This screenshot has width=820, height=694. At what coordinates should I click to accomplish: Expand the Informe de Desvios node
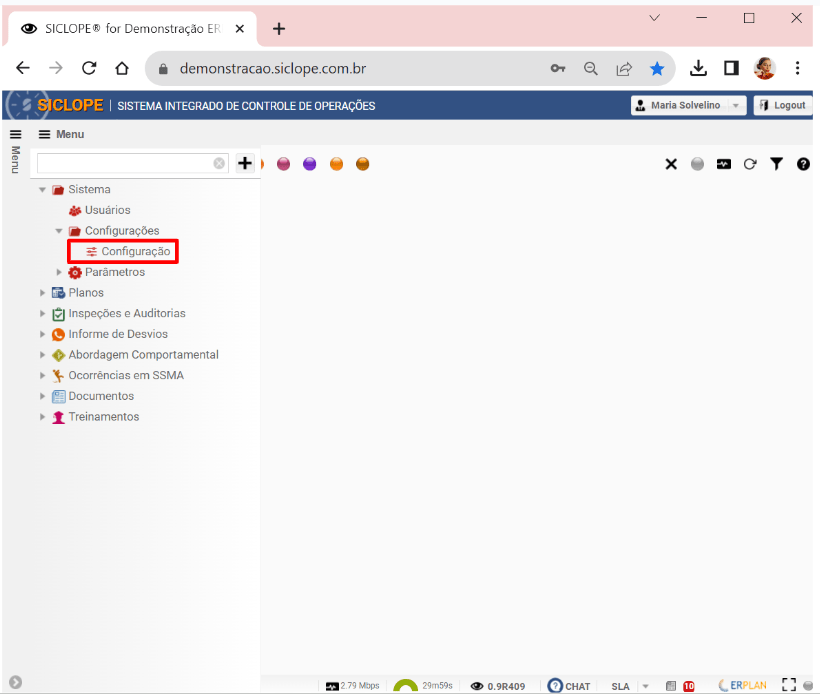(42, 334)
